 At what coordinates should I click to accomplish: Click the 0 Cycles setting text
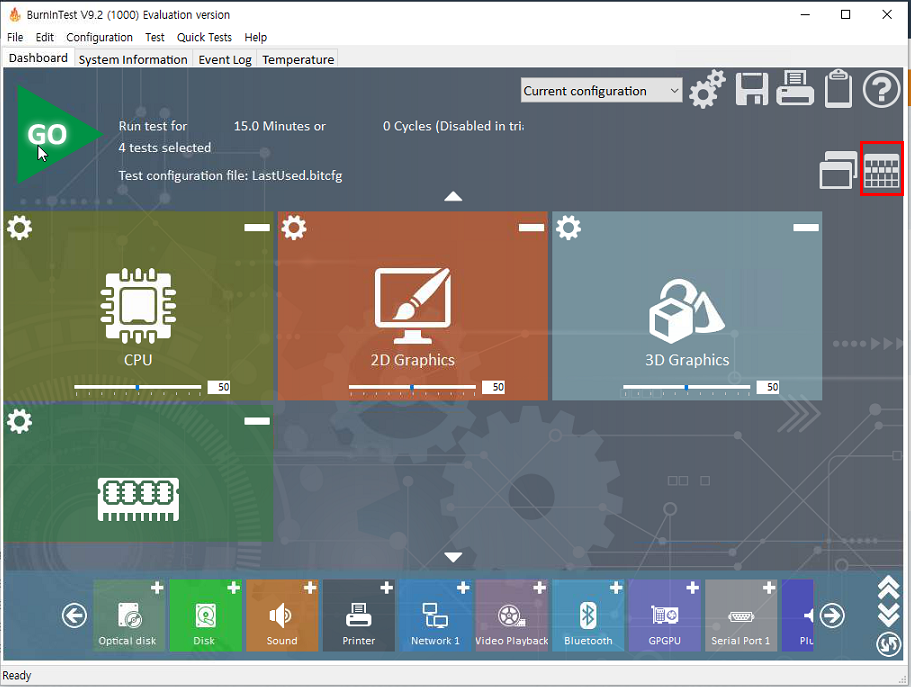453,126
